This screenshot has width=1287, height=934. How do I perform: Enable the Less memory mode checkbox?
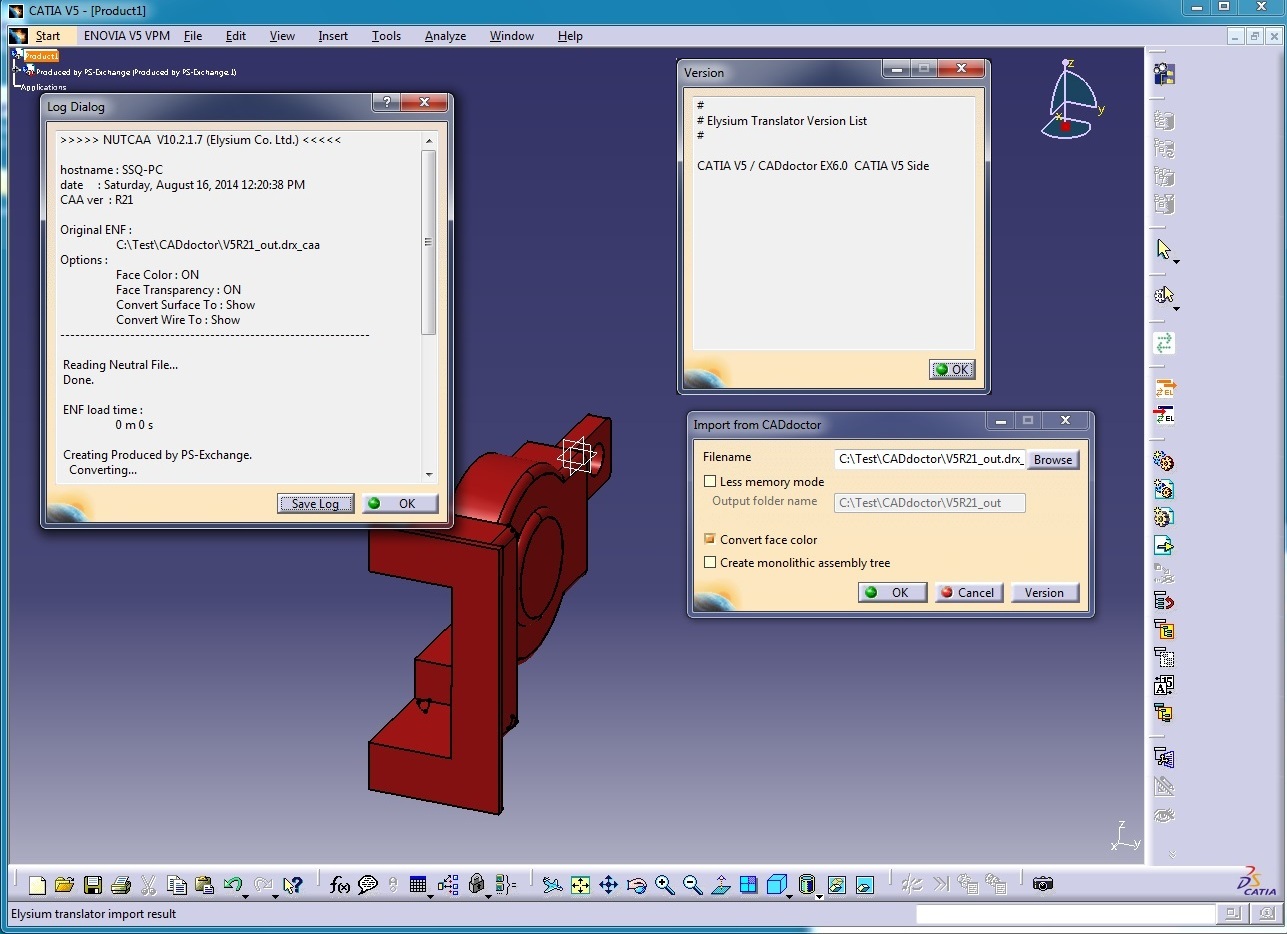pos(710,482)
